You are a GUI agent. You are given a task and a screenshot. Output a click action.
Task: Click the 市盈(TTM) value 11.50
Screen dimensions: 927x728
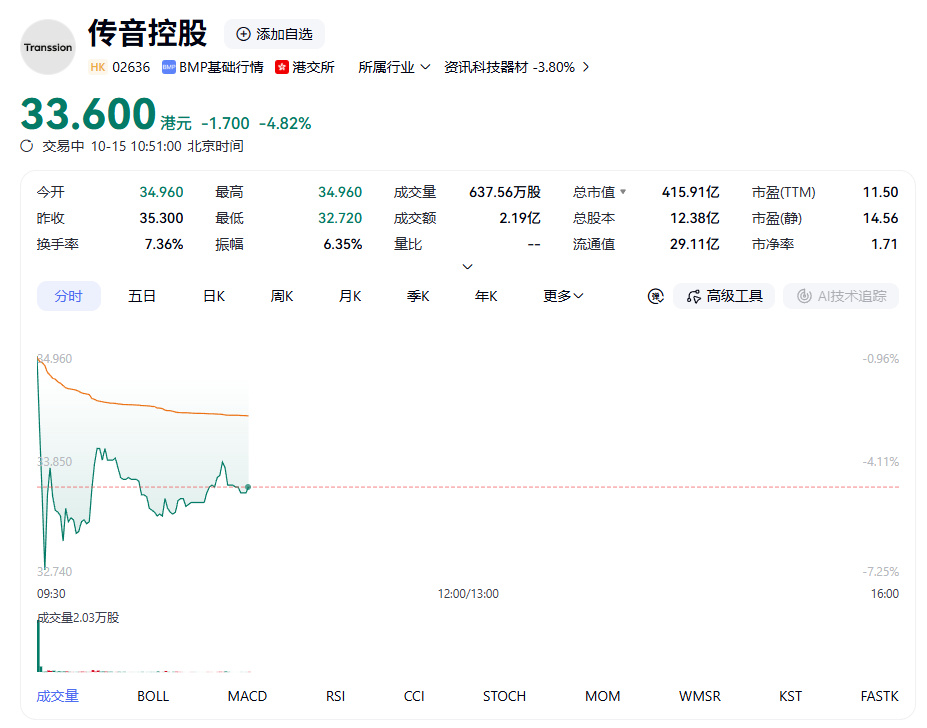tap(880, 192)
